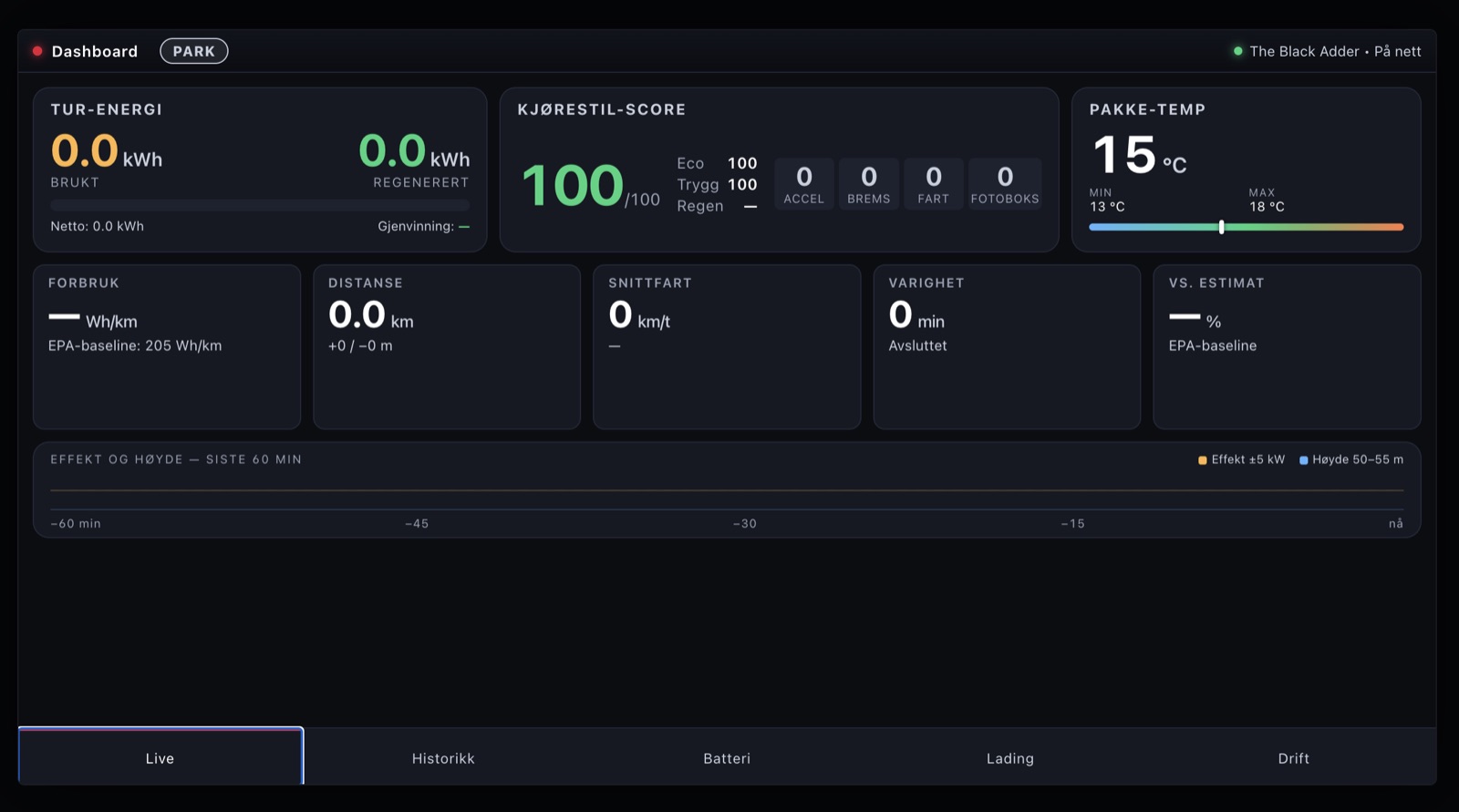The height and width of the screenshot is (812, 1459).
Task: Open the Live tab
Action: point(160,756)
